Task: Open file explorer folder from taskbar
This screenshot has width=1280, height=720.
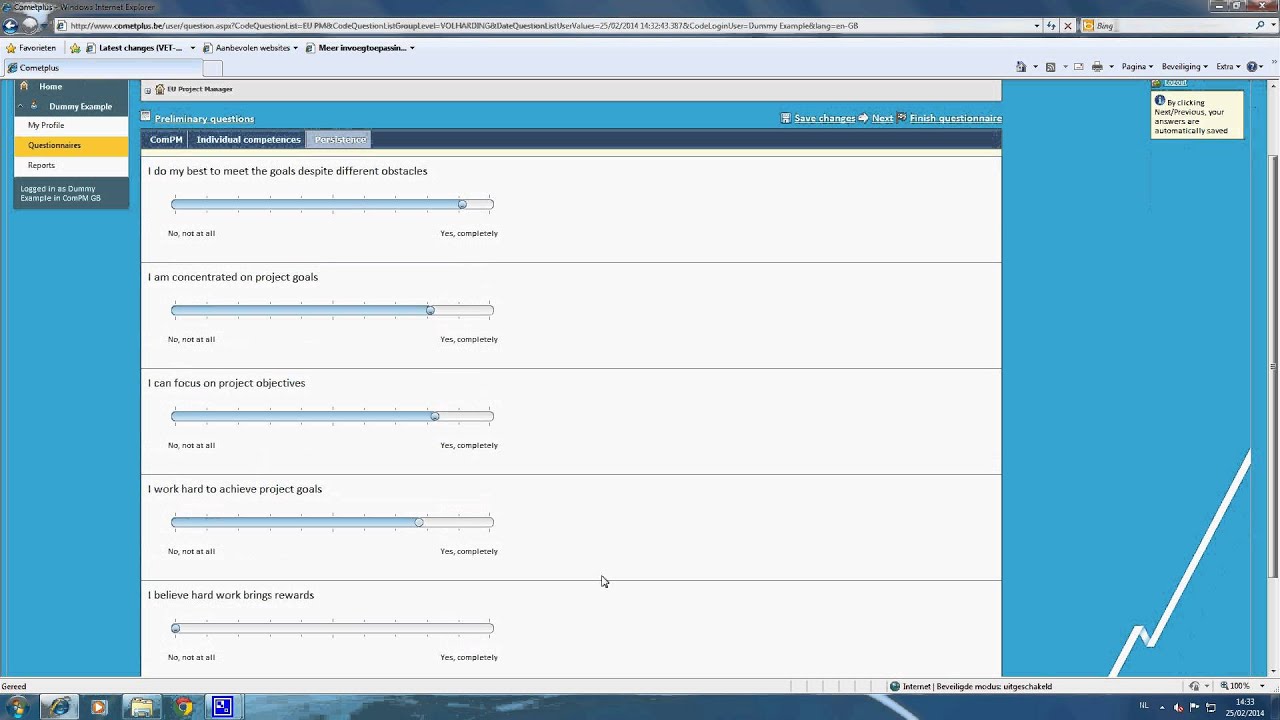Action: pos(142,707)
